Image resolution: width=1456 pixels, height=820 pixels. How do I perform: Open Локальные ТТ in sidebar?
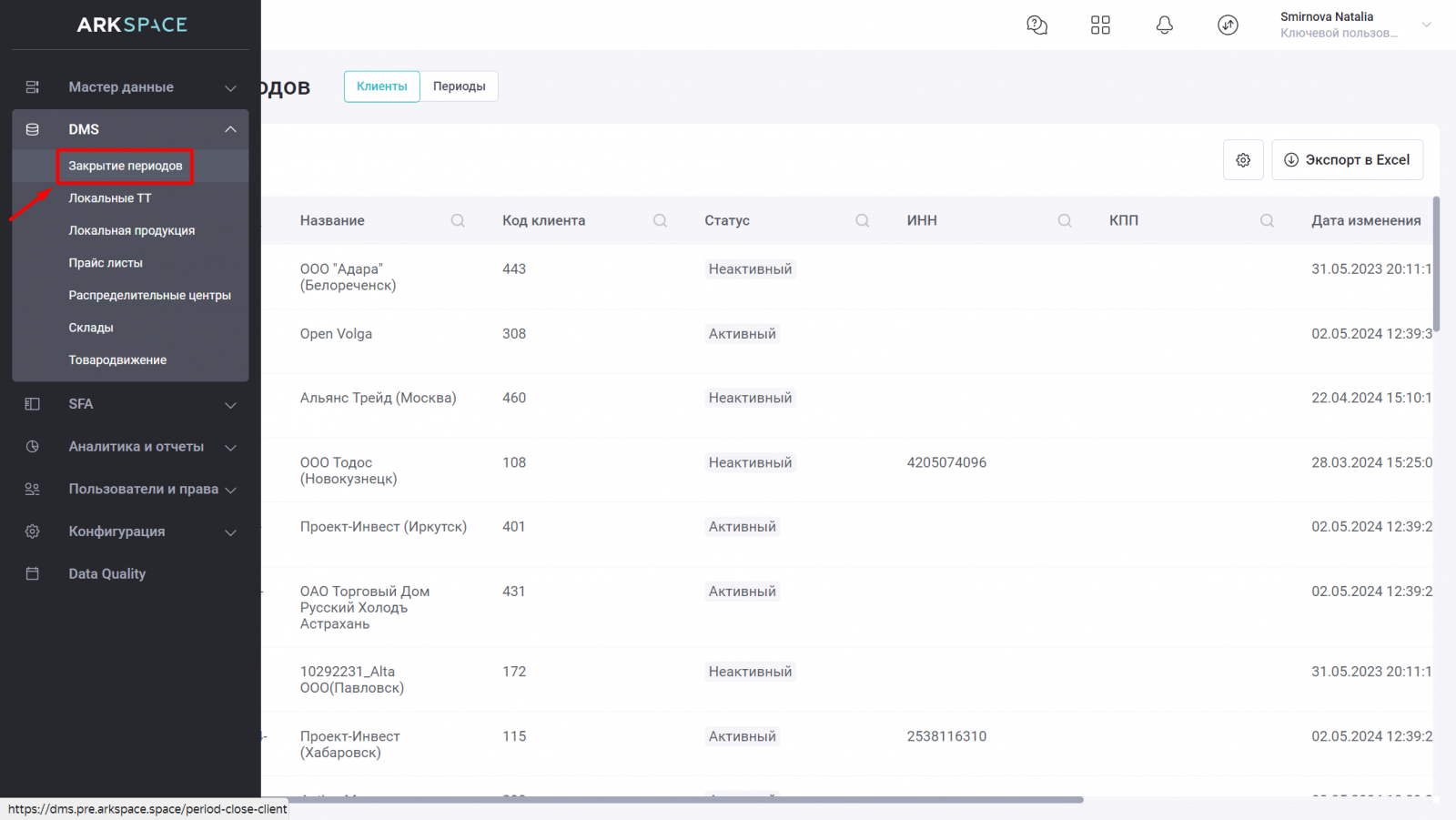[110, 198]
